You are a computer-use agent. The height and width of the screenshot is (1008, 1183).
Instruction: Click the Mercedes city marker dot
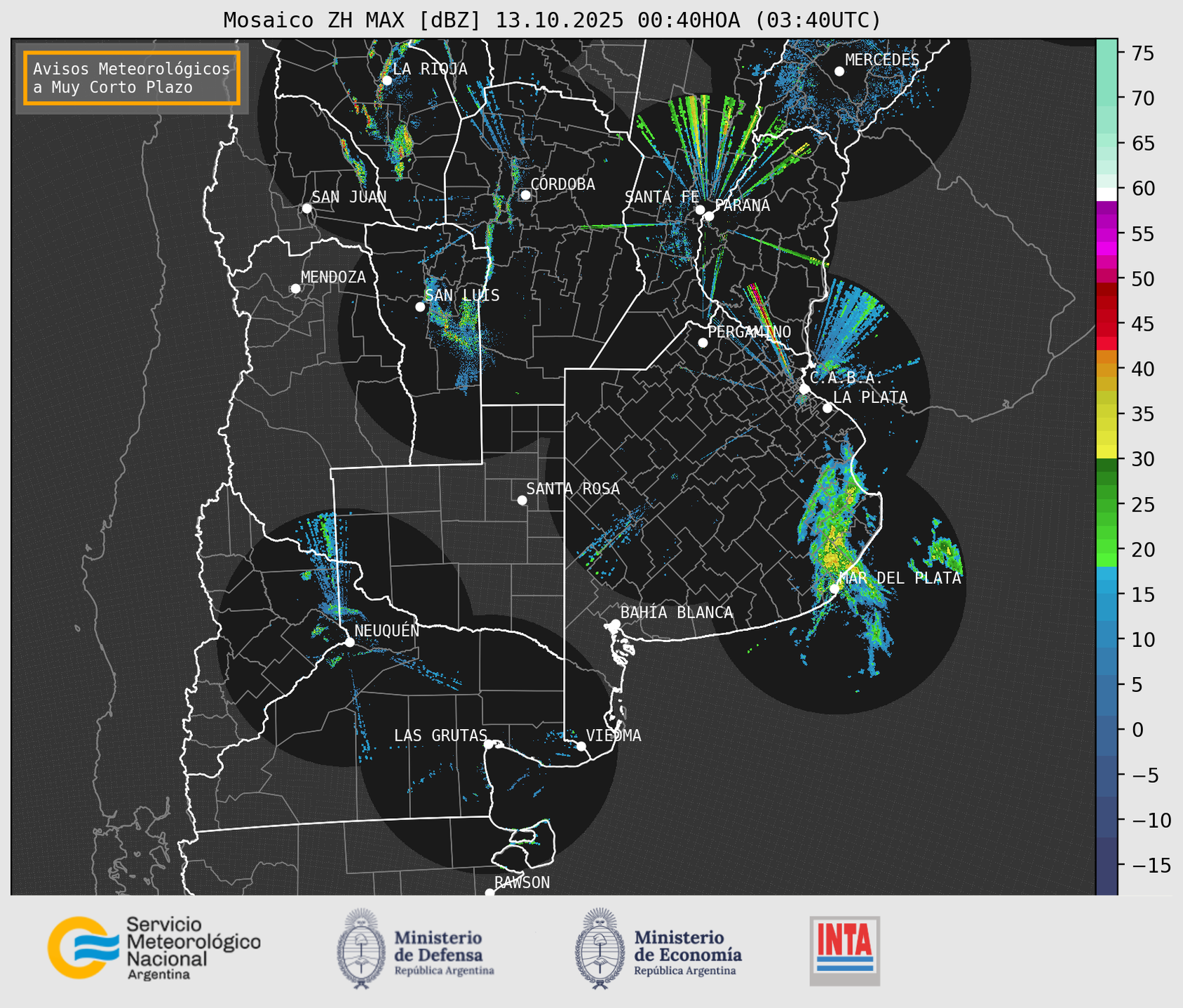tap(839, 71)
